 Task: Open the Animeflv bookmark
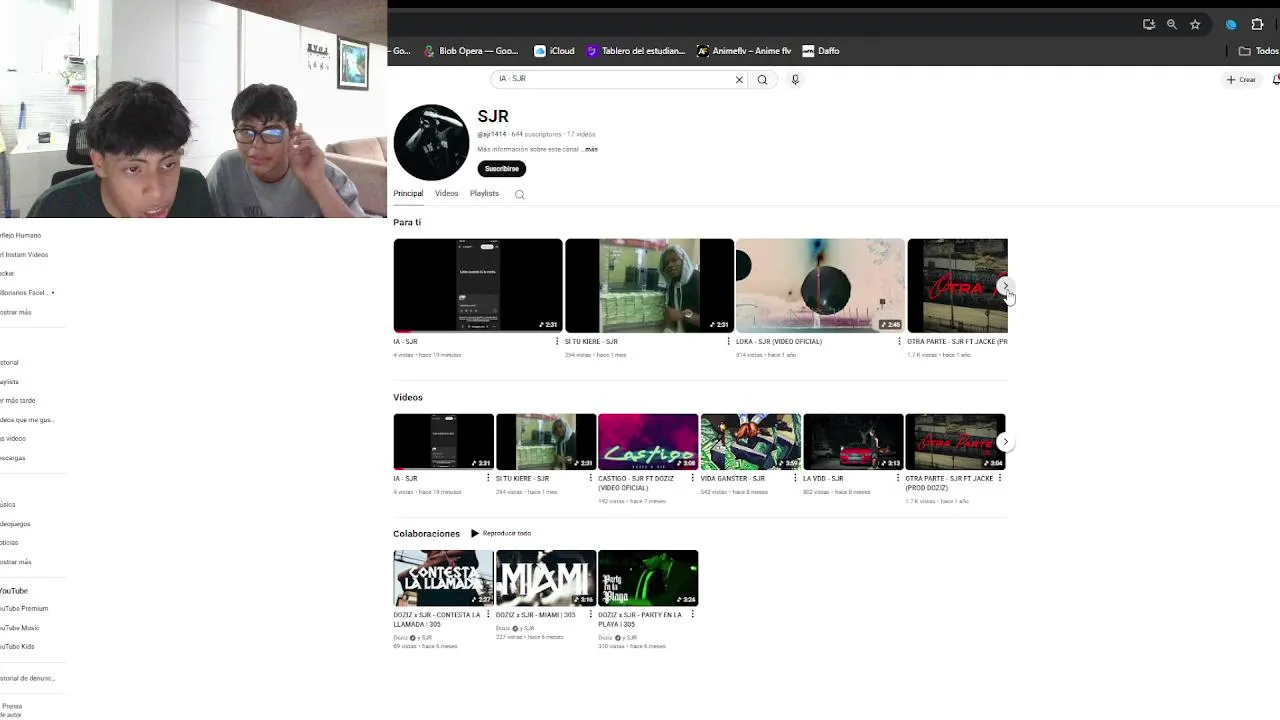coord(744,51)
